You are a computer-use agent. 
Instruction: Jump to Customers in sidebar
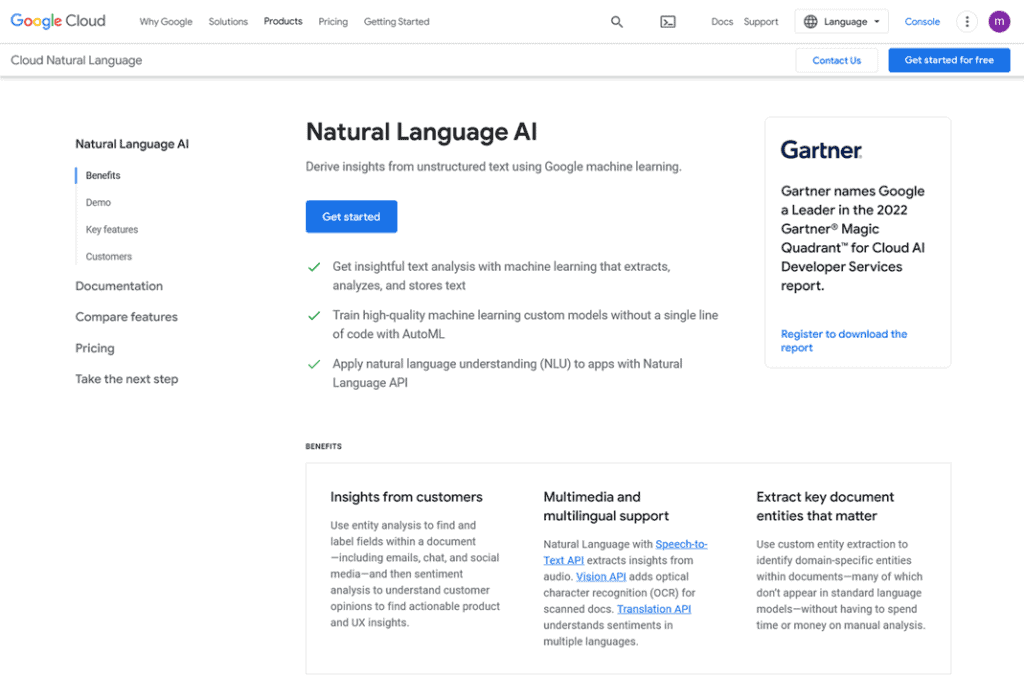(108, 257)
